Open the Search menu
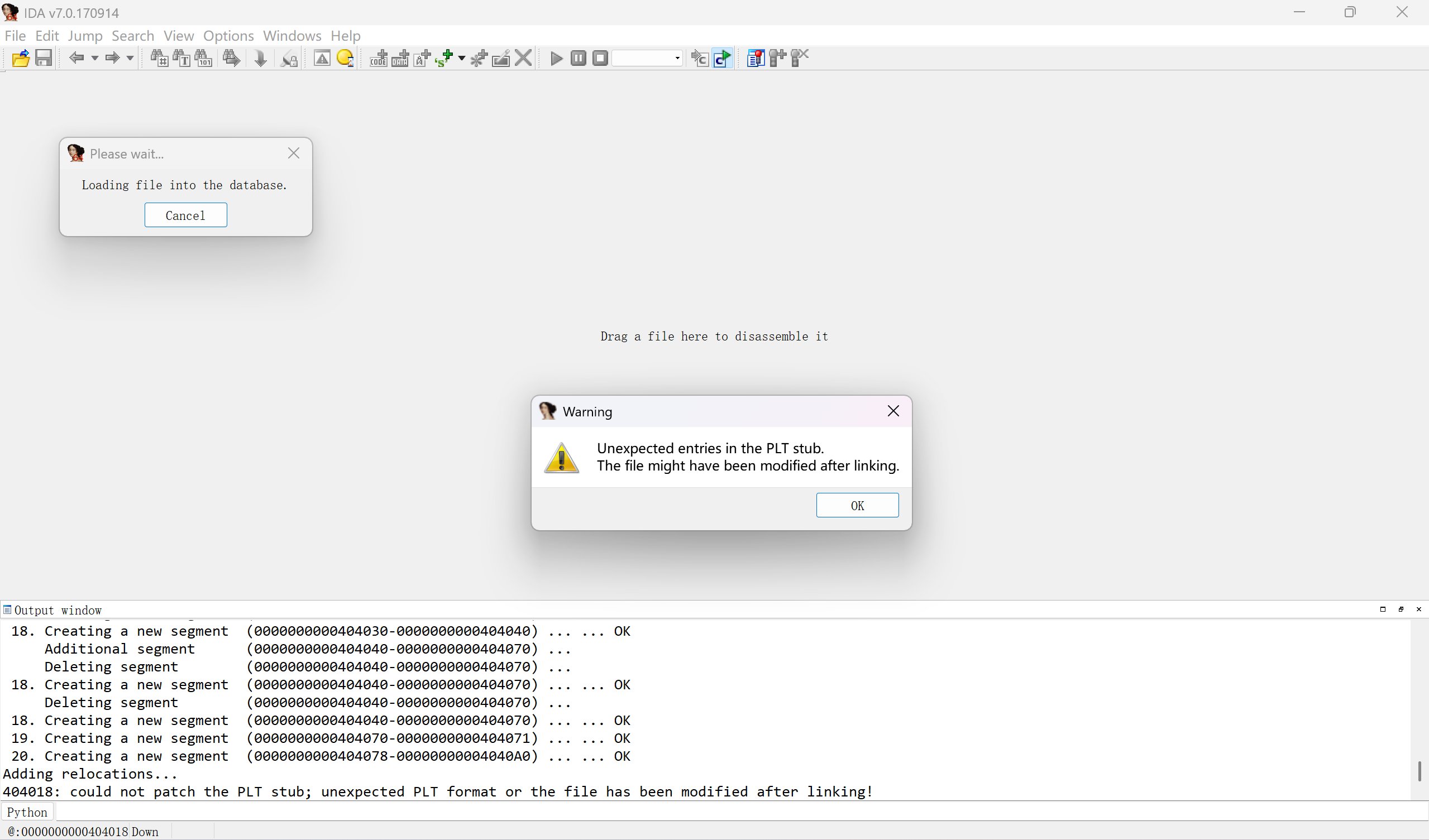1429x840 pixels. click(133, 36)
